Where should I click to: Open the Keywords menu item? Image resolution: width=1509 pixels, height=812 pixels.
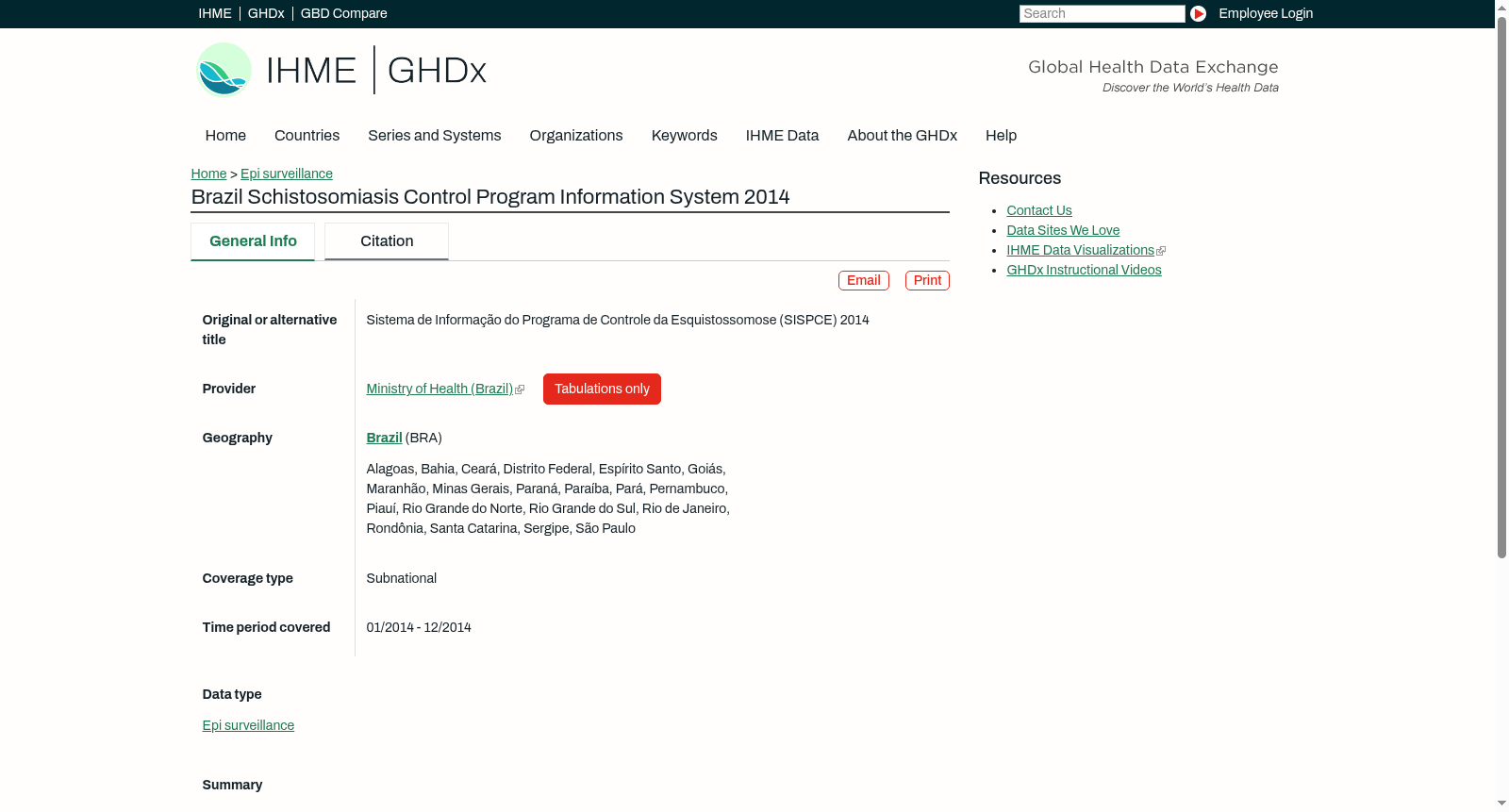pyautogui.click(x=685, y=136)
